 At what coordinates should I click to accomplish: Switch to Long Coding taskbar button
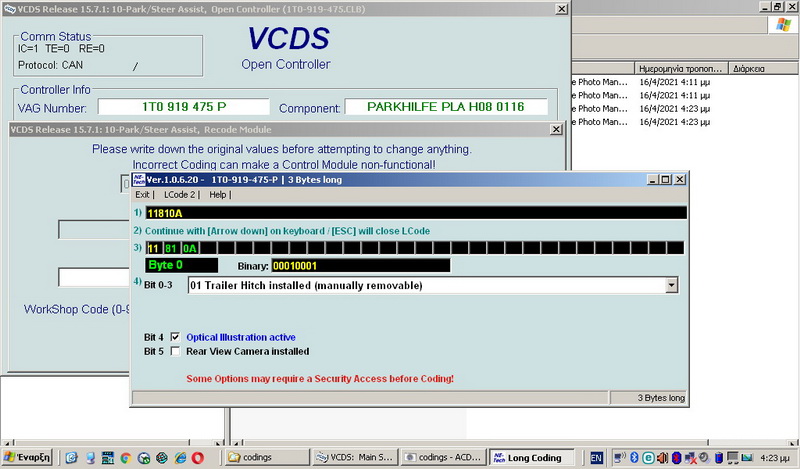pyautogui.click(x=531, y=457)
